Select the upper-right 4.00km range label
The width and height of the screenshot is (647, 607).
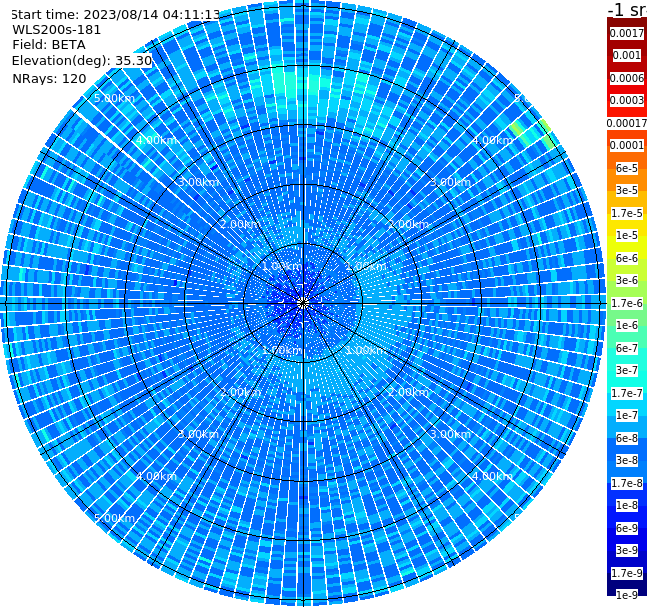click(x=492, y=140)
